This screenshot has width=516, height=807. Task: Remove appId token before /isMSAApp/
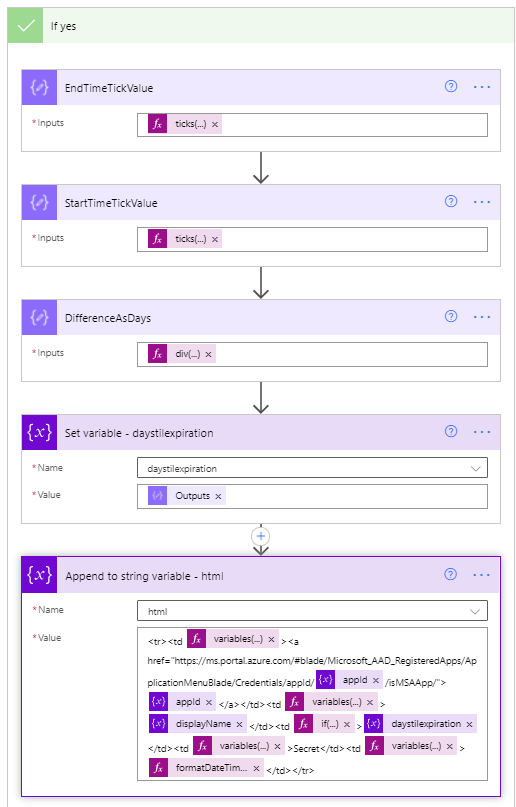point(376,680)
